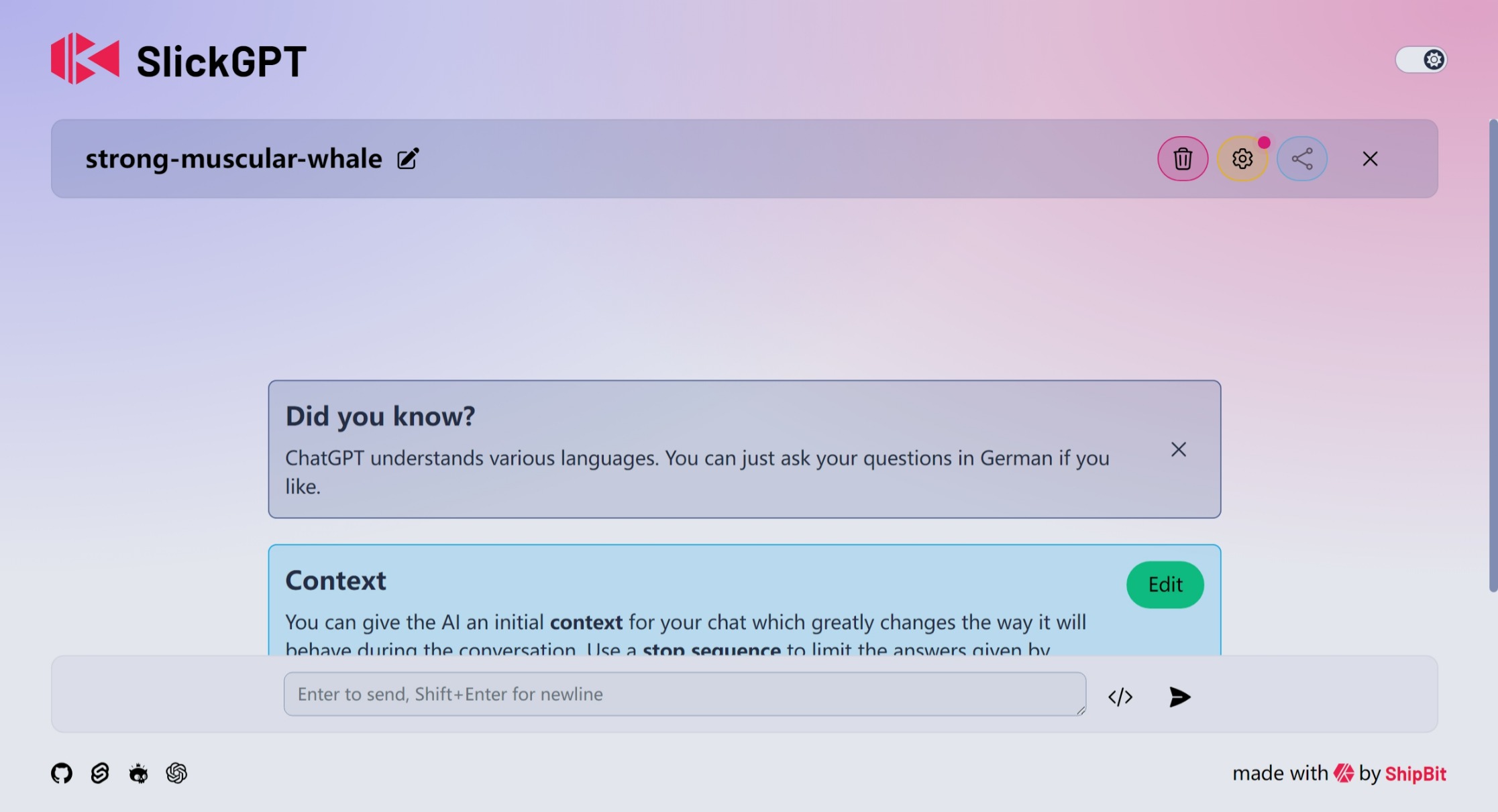Send the message with paper plane icon
This screenshot has height=812, width=1498.
pos(1179,697)
